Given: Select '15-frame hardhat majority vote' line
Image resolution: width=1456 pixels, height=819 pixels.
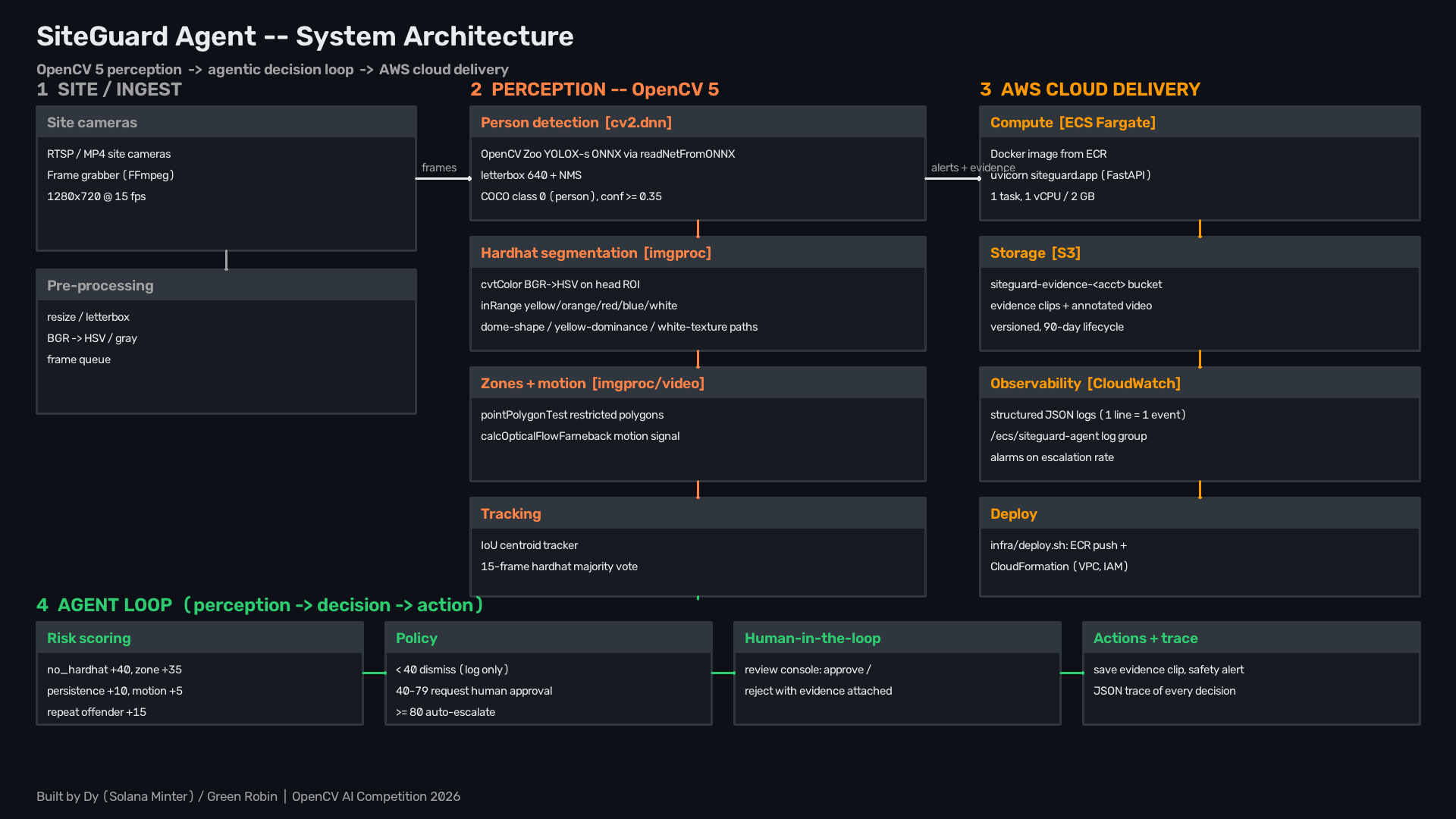Looking at the screenshot, I should pyautogui.click(x=559, y=566).
